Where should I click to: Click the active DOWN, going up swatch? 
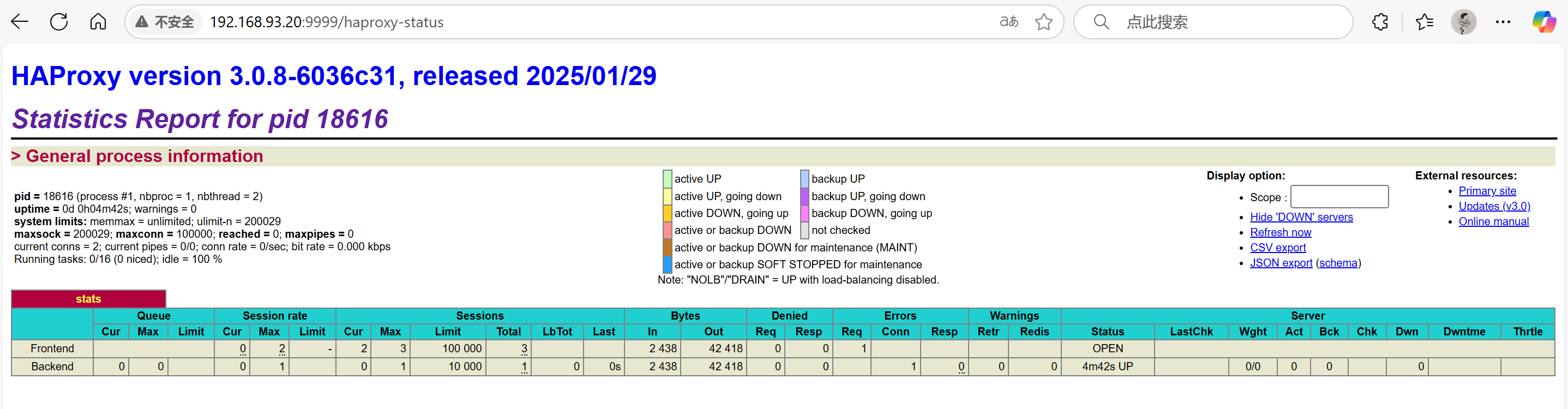[667, 213]
